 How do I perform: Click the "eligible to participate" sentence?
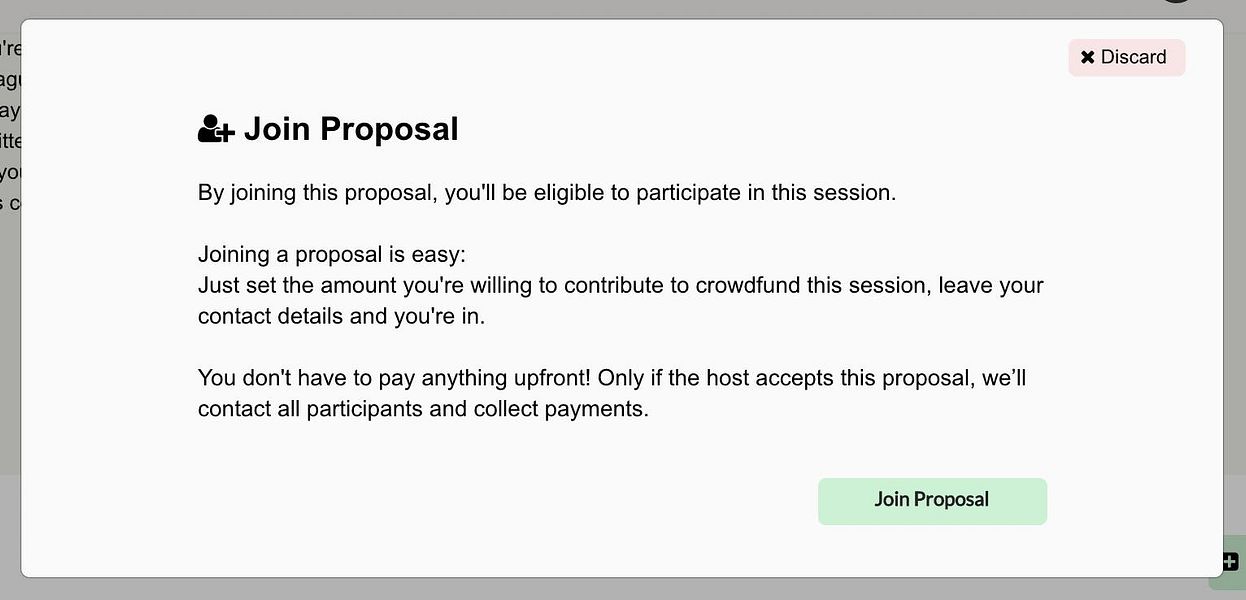click(x=546, y=192)
